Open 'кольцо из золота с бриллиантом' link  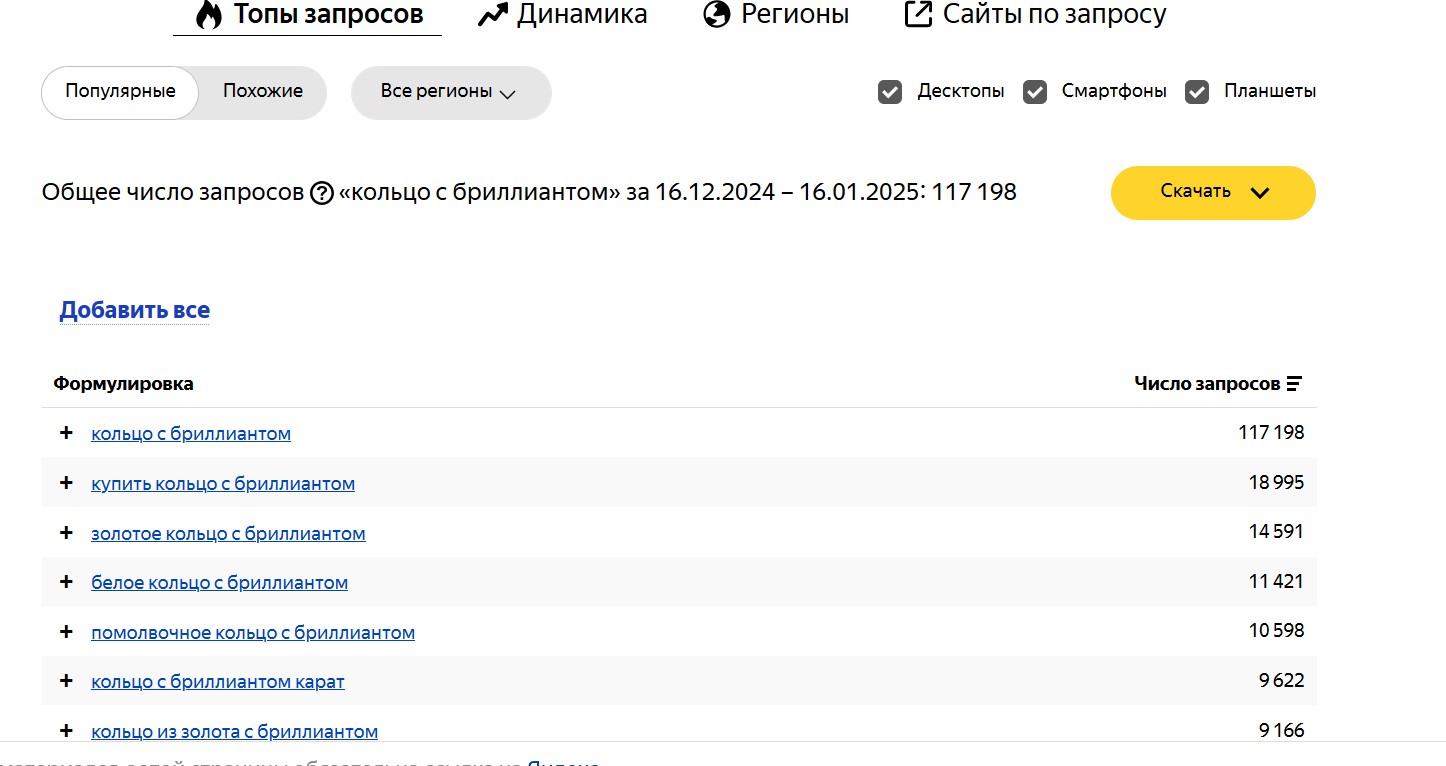(234, 732)
